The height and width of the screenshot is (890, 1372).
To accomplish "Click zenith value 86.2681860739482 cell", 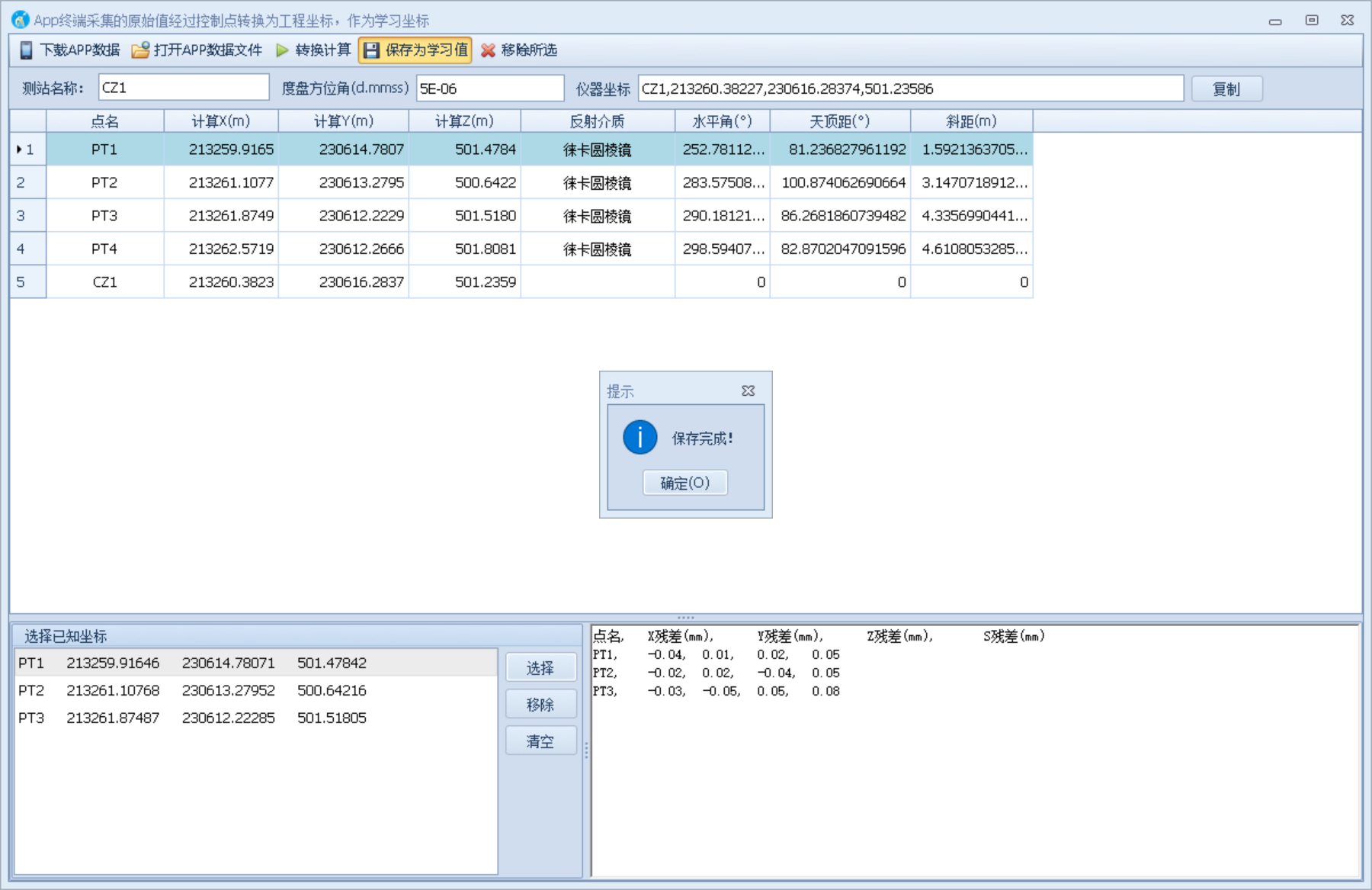I will (x=840, y=216).
